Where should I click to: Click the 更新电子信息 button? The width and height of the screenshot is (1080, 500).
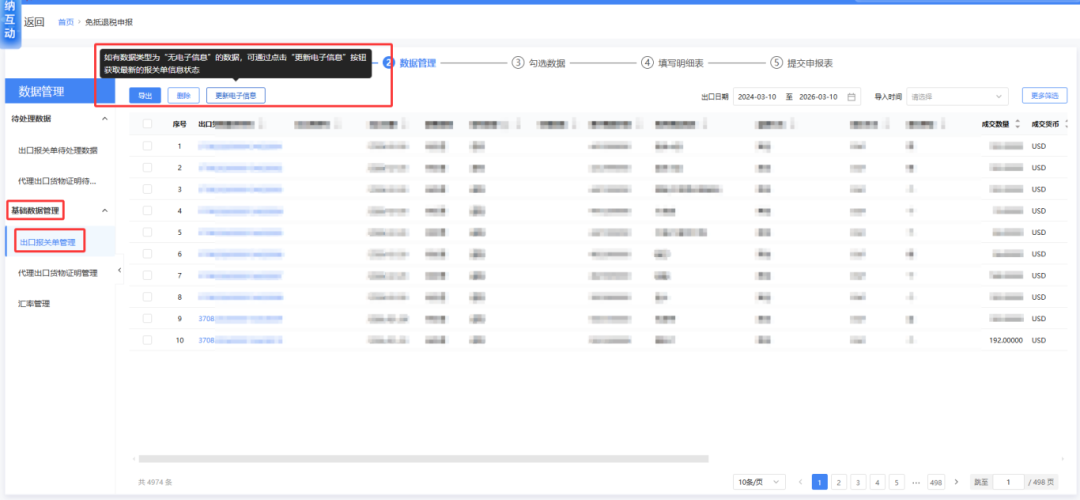(236, 96)
